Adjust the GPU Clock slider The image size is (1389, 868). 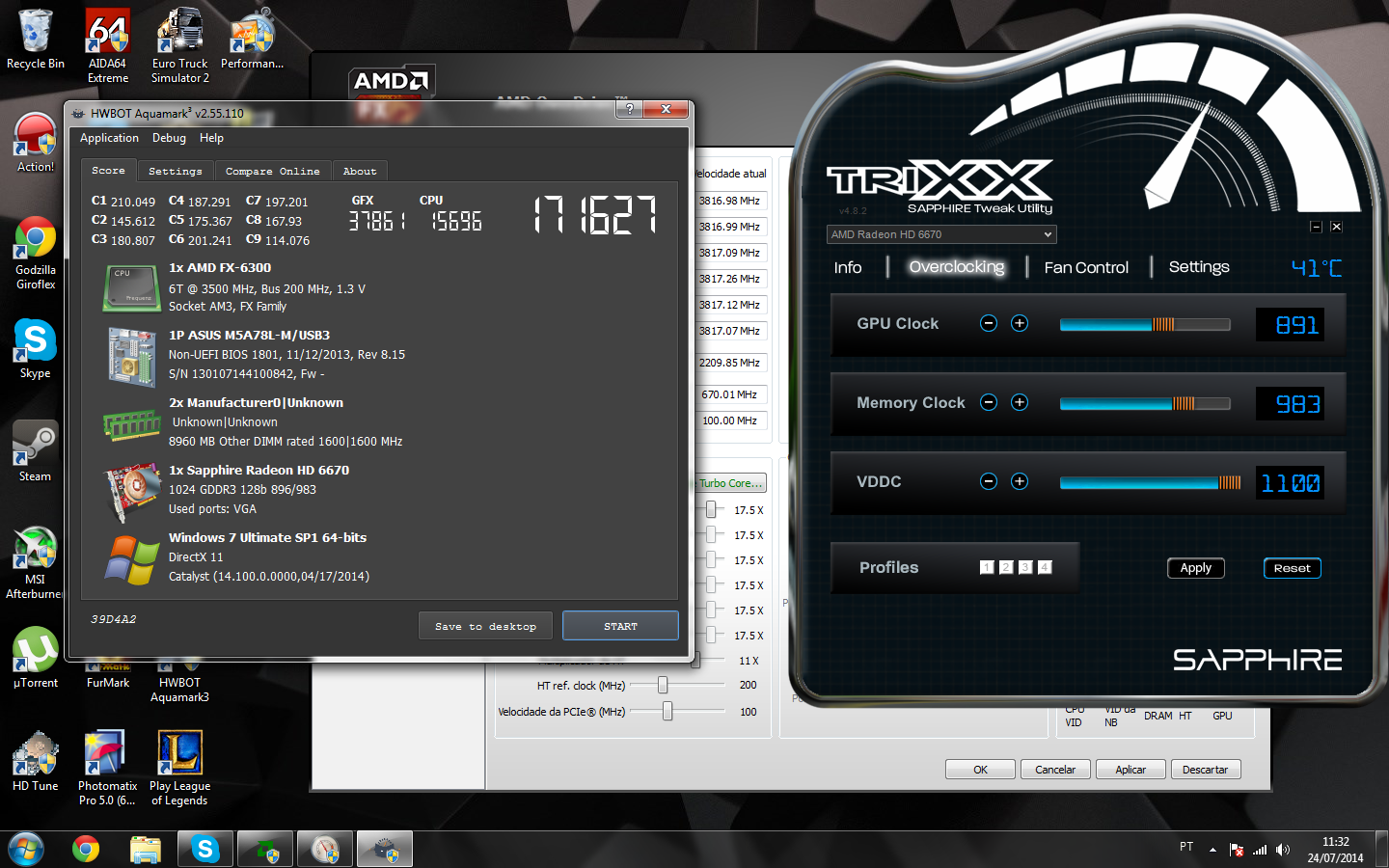click(1145, 324)
